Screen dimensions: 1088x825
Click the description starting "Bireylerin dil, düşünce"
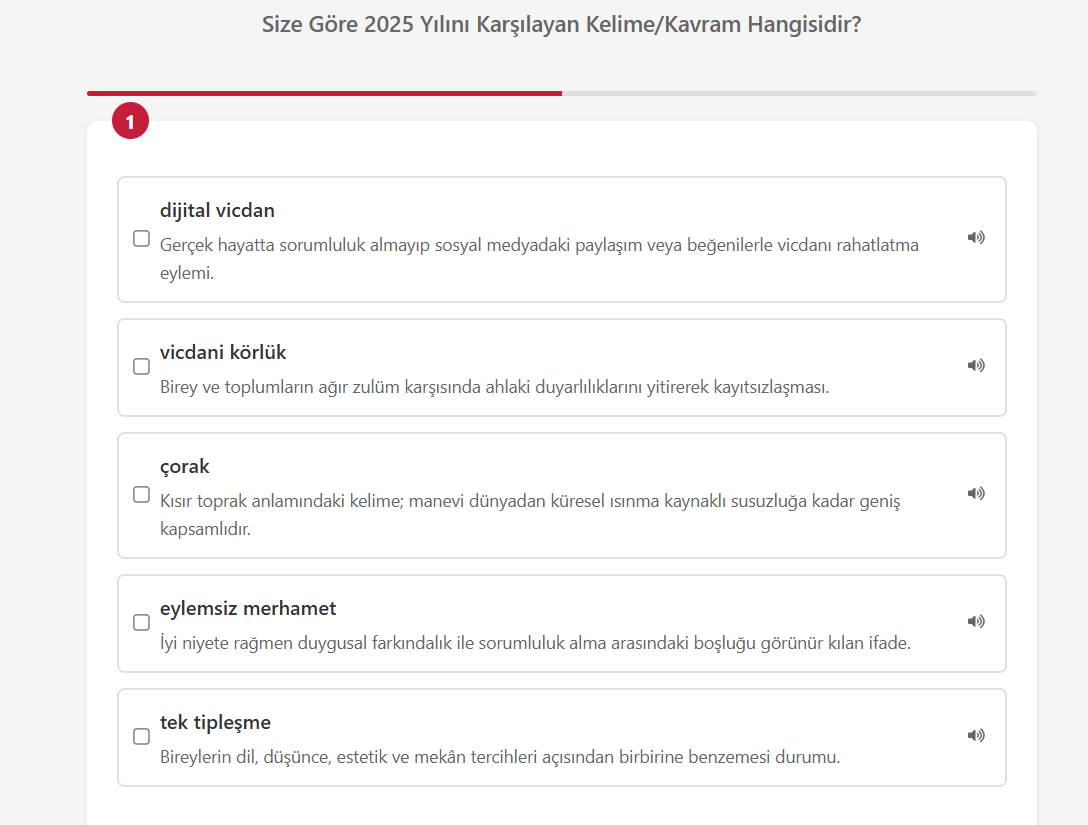500,757
